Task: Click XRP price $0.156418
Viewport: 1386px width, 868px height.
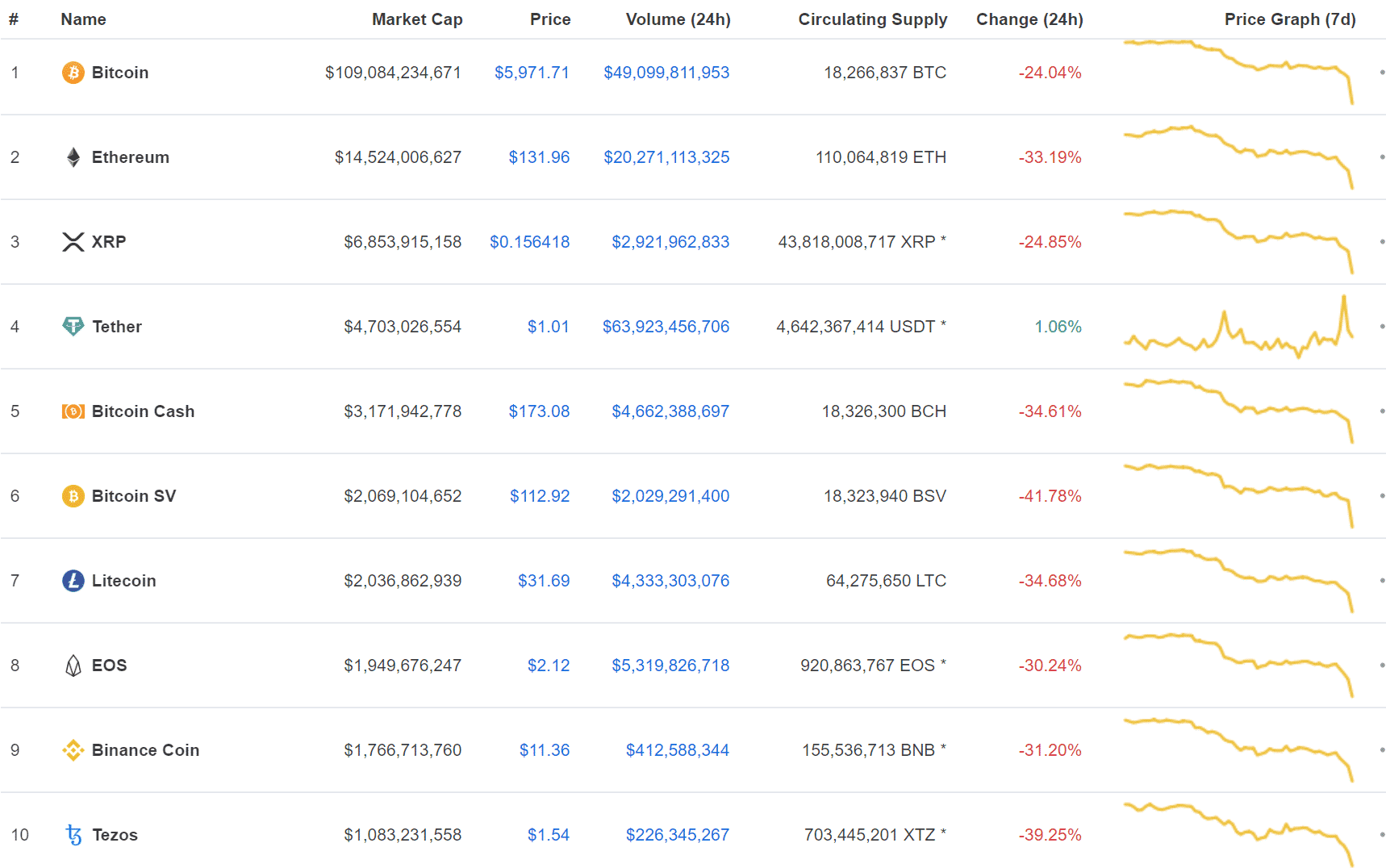Action: tap(530, 242)
